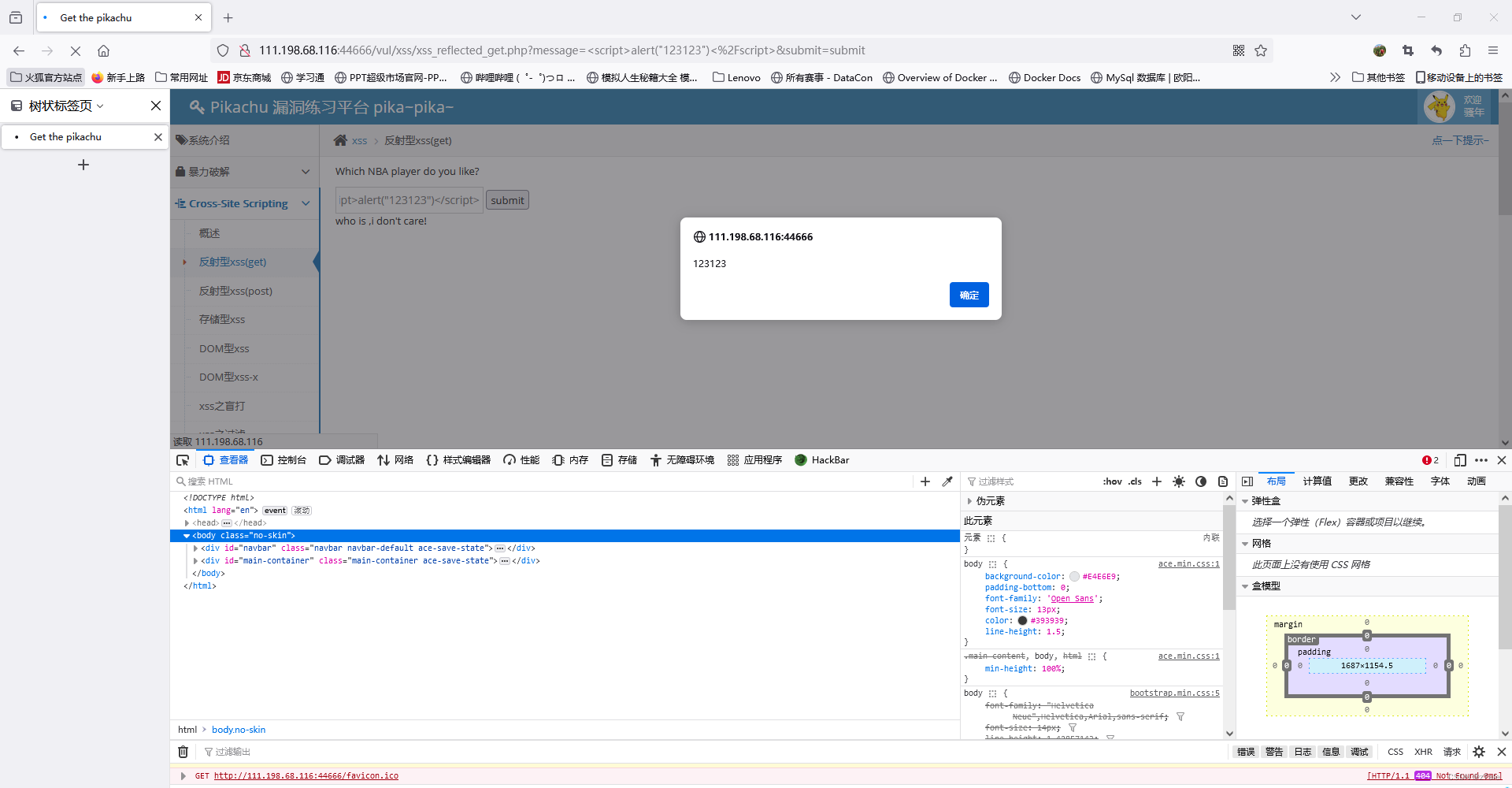This screenshot has height=788, width=1512.
Task: Stop page loading with X toolbar button
Action: [x=76, y=50]
